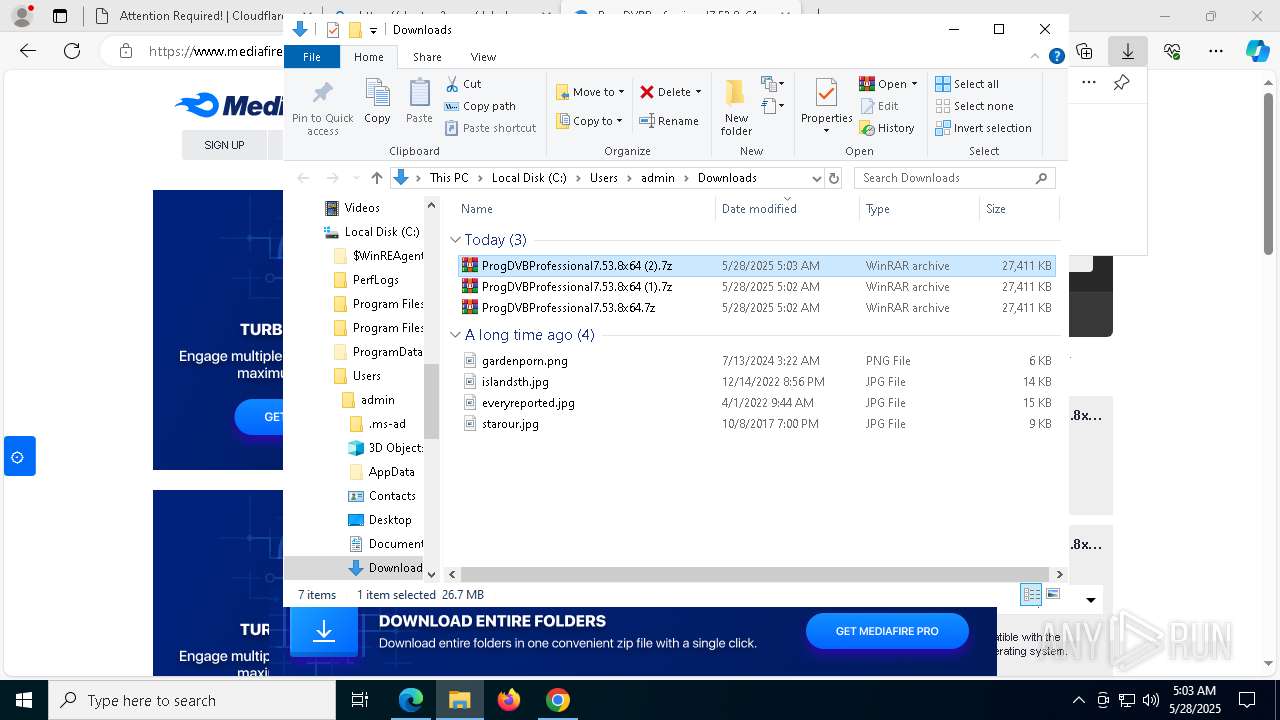Select gardenporn.png file

(756, 361)
